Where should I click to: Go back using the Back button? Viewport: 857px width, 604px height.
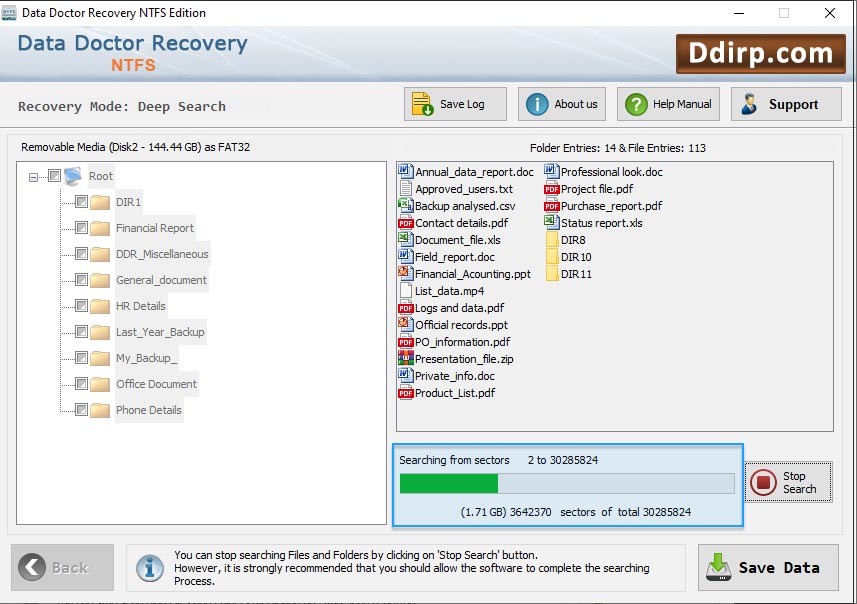62,567
